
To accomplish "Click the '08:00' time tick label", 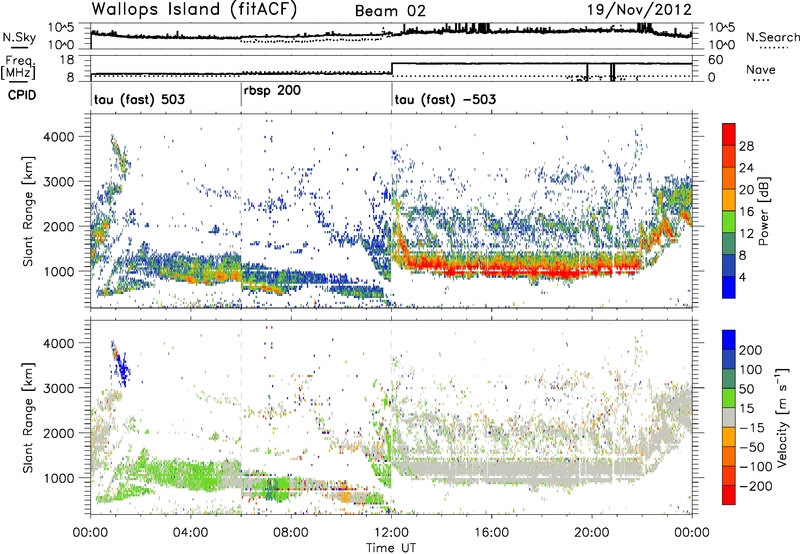I will 291,533.
